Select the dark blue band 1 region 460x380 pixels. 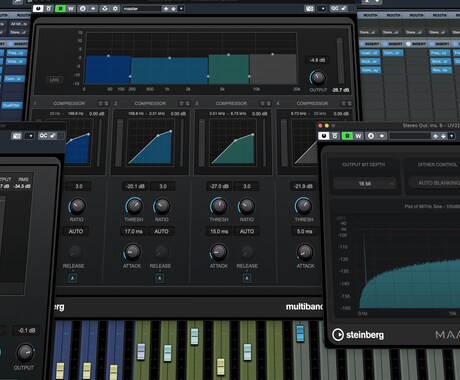click(108, 70)
